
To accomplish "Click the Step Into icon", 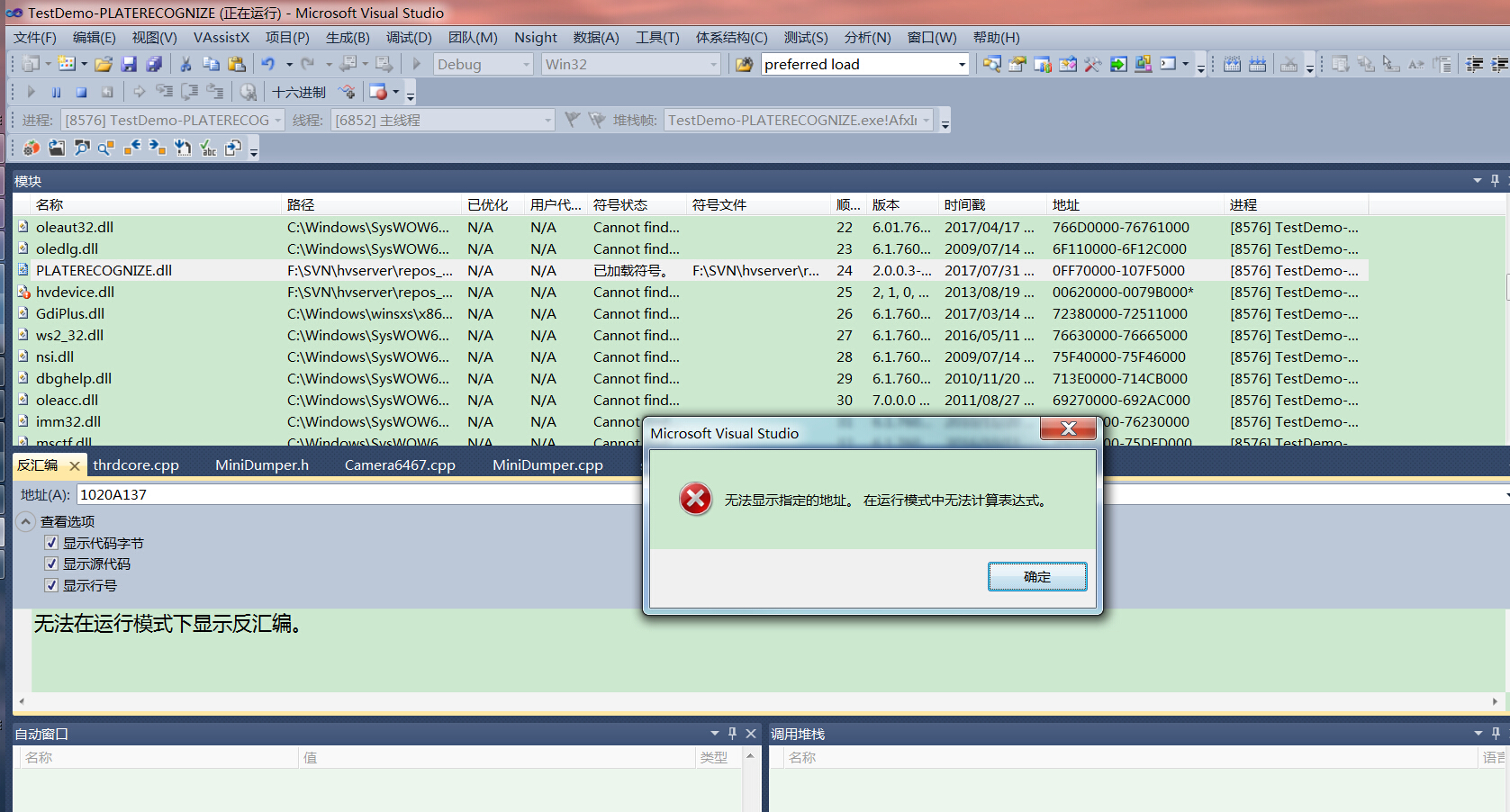I will click(x=164, y=92).
